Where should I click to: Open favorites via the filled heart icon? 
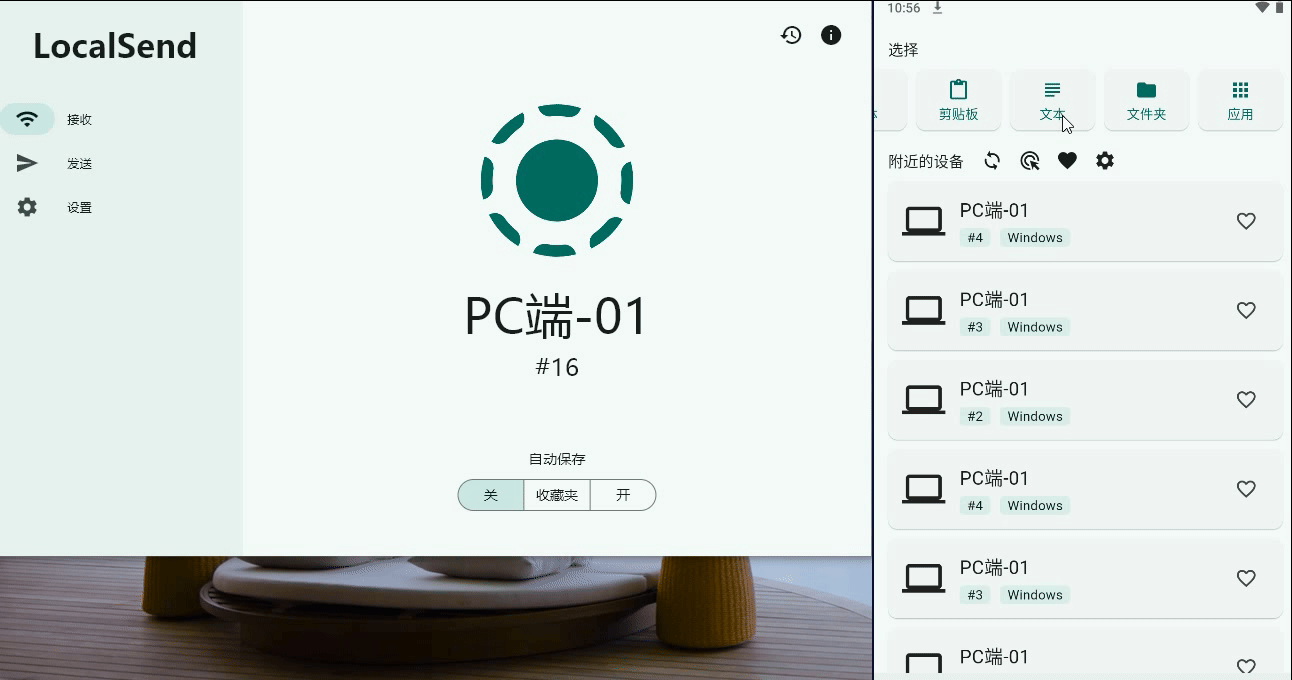[x=1067, y=161]
